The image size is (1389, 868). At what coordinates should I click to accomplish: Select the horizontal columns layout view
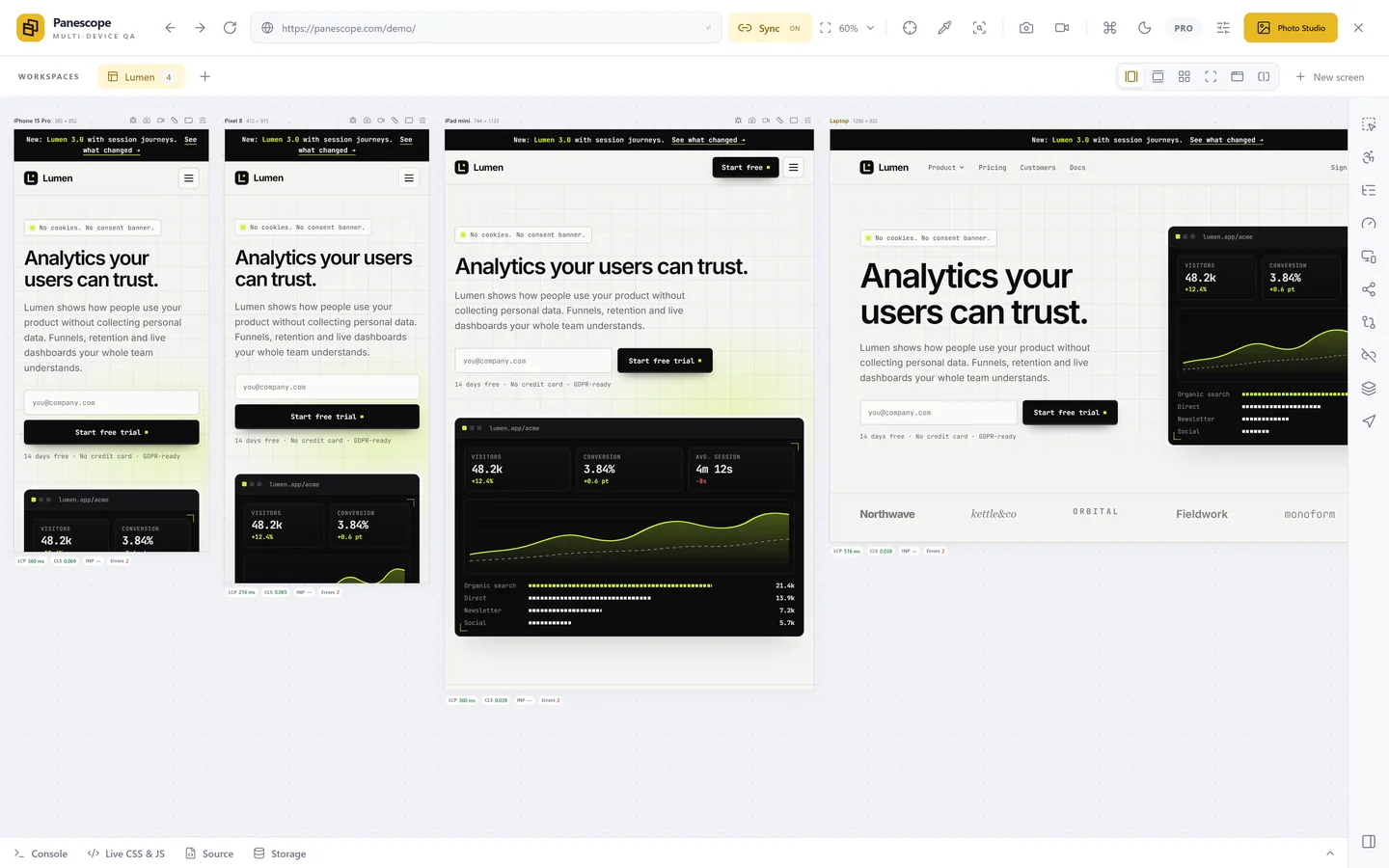[x=1131, y=76]
